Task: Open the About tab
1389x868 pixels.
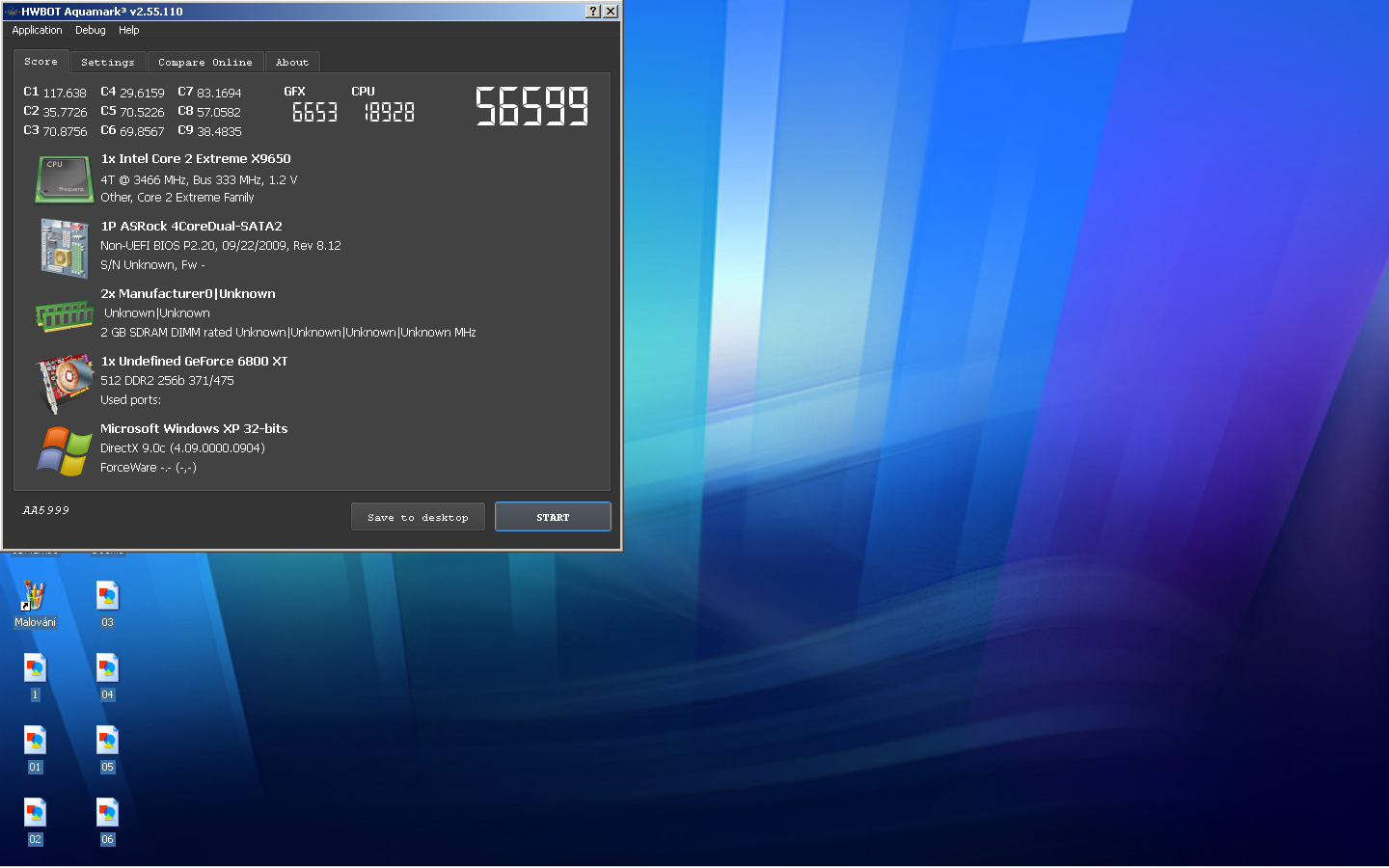Action: click(x=292, y=63)
